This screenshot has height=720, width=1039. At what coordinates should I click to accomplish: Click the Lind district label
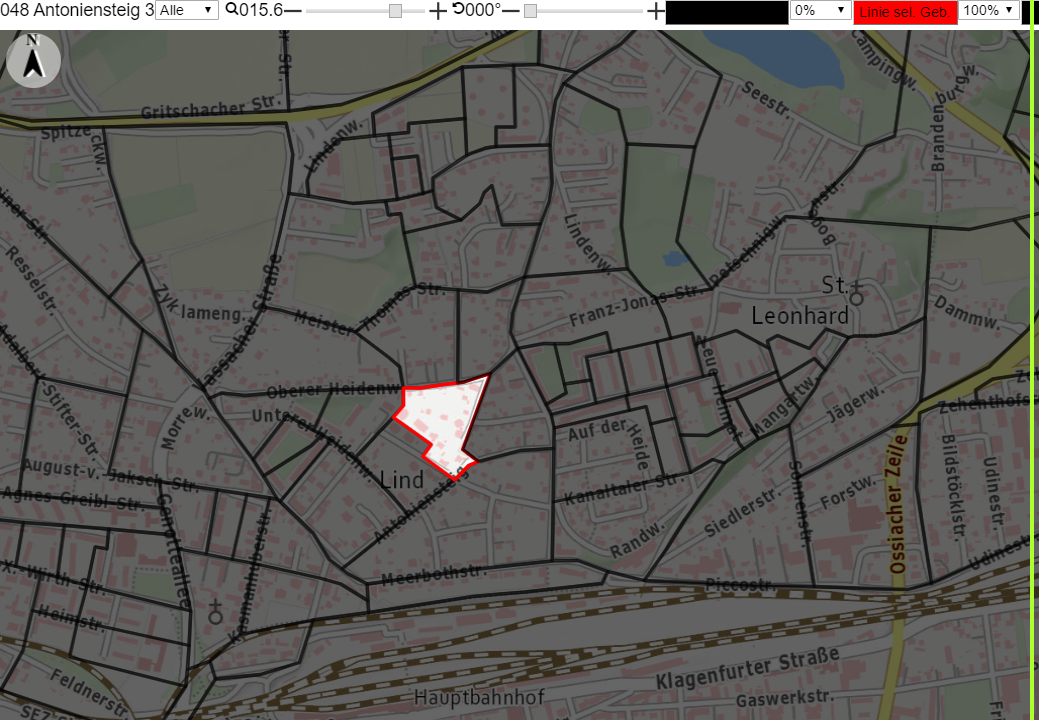tap(402, 479)
